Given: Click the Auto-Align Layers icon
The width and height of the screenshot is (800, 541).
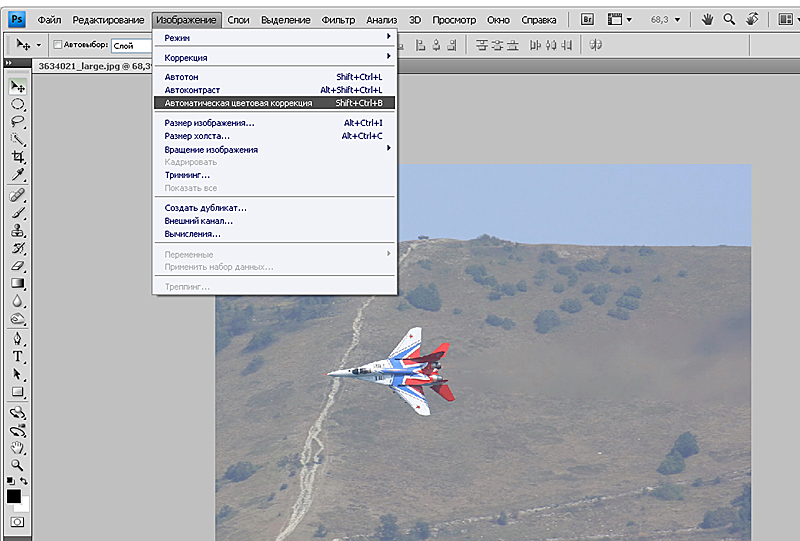Looking at the screenshot, I should [595, 45].
